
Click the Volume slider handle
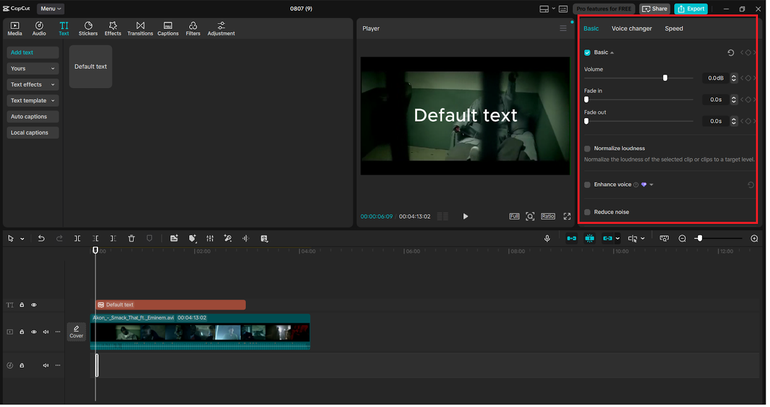pyautogui.click(x=664, y=77)
